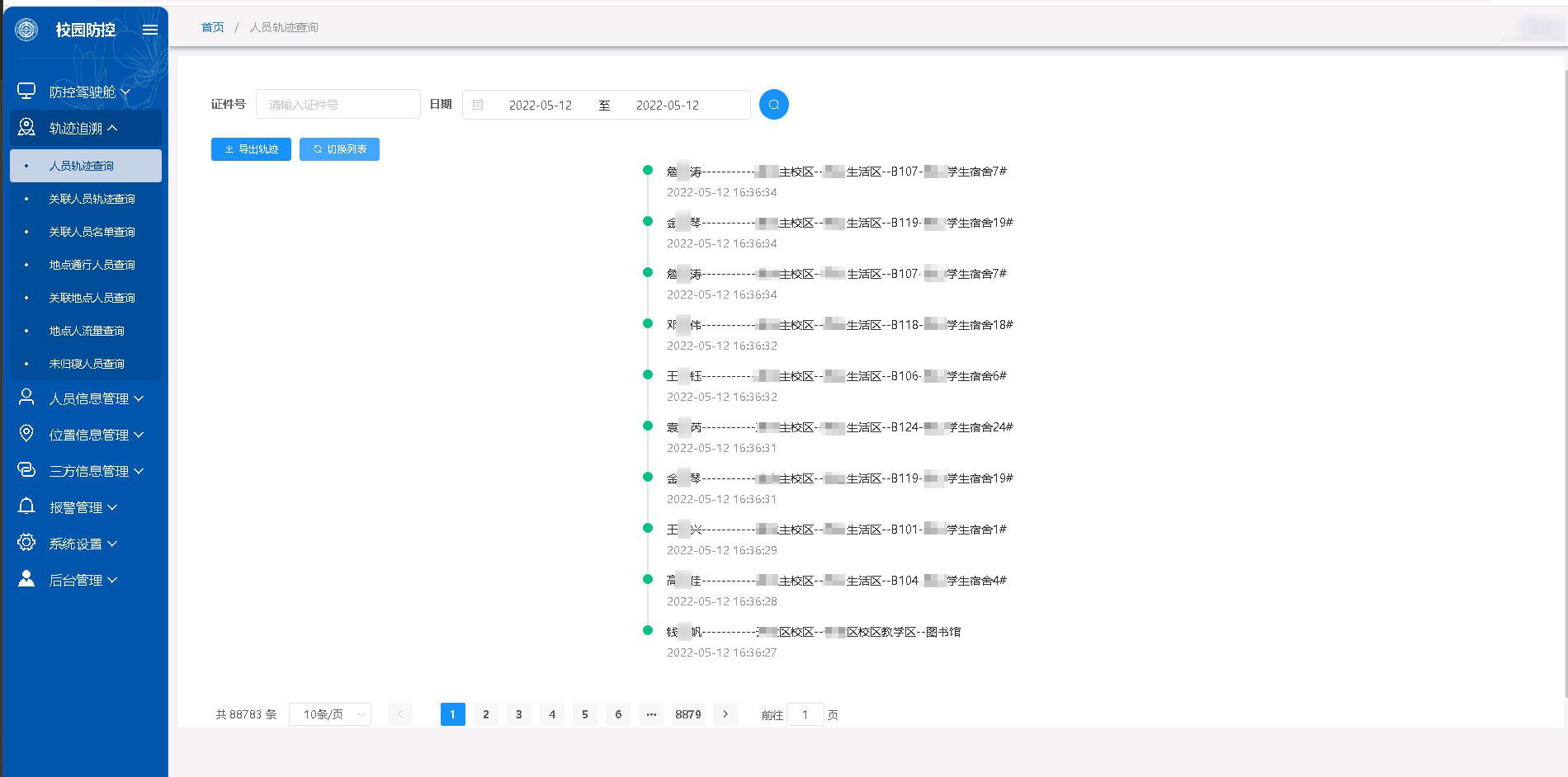Click the hamburger icon beside 校园防控

(150, 29)
